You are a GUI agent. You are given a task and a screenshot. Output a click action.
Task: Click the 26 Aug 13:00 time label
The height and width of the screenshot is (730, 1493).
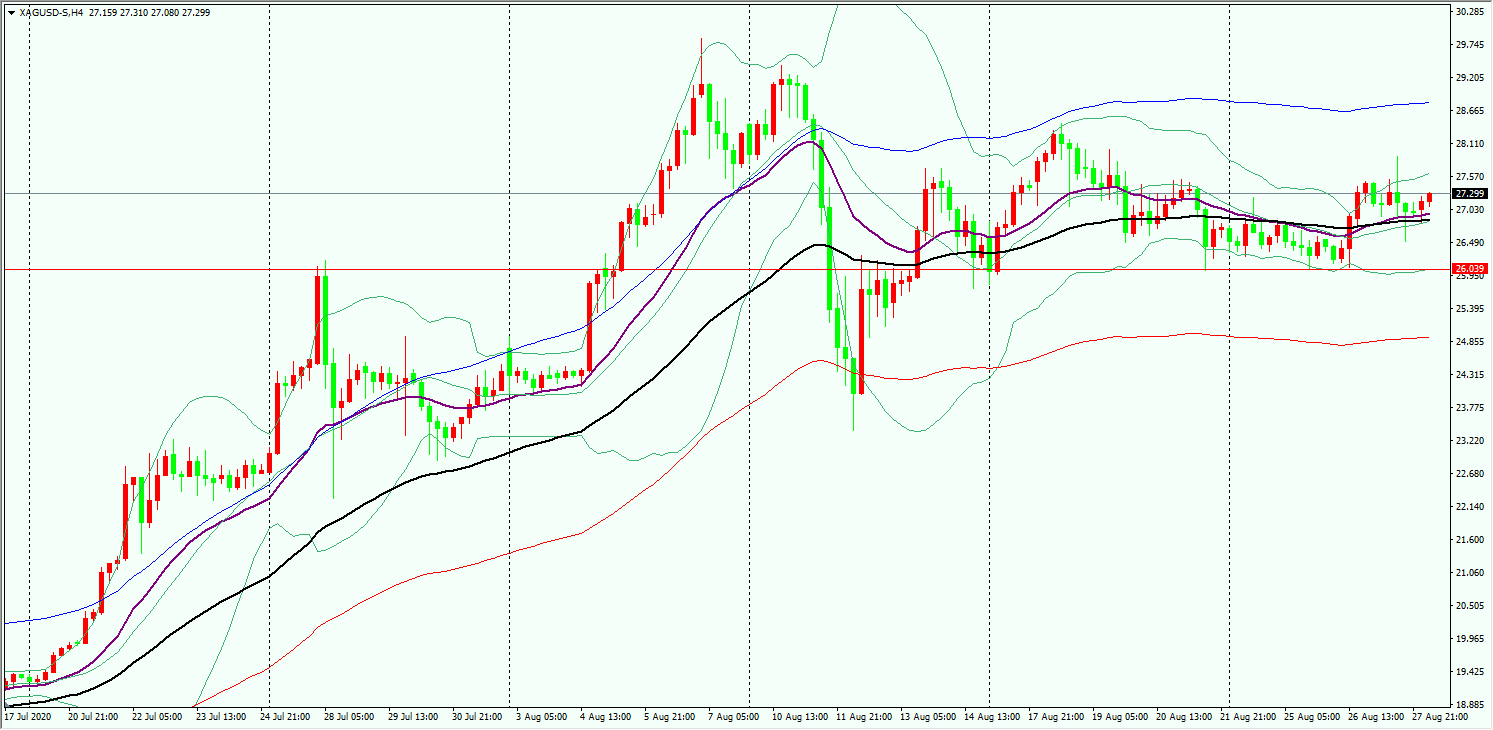[x=1375, y=717]
